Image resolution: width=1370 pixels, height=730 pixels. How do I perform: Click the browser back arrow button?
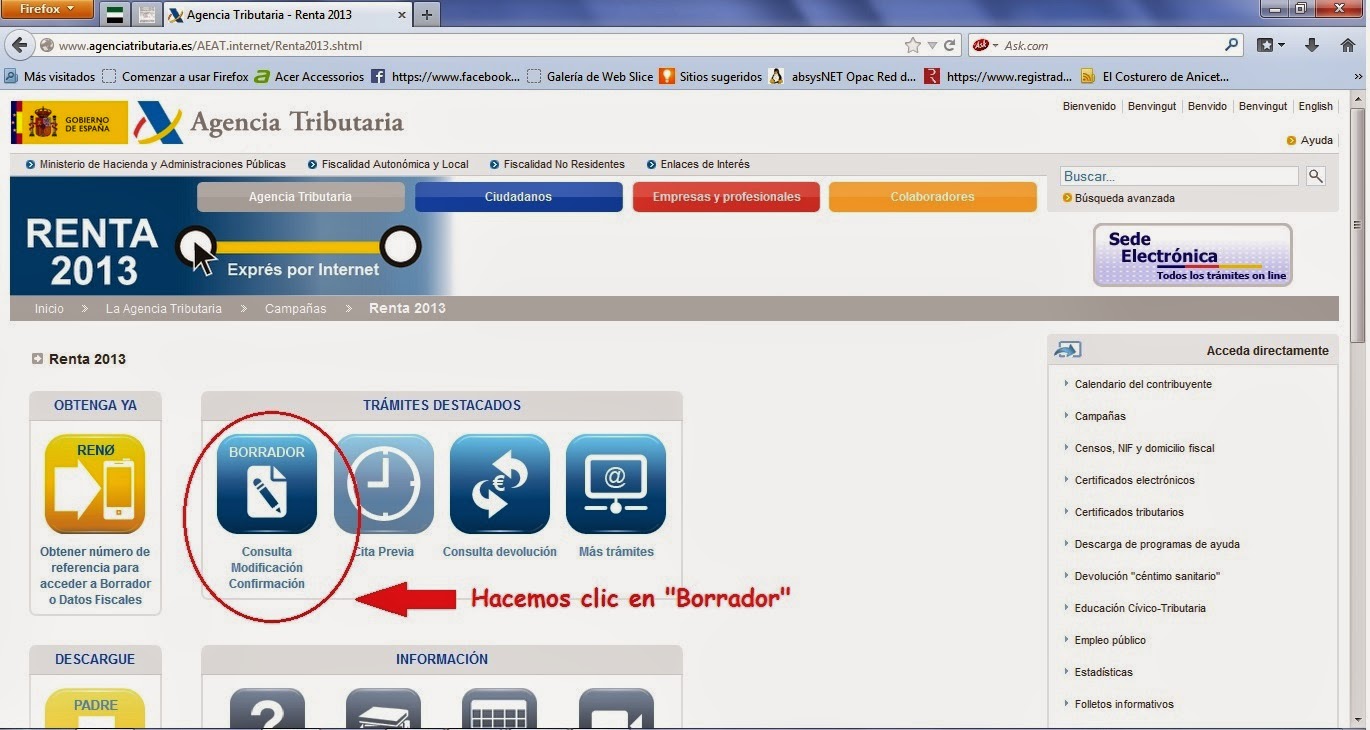pyautogui.click(x=19, y=45)
